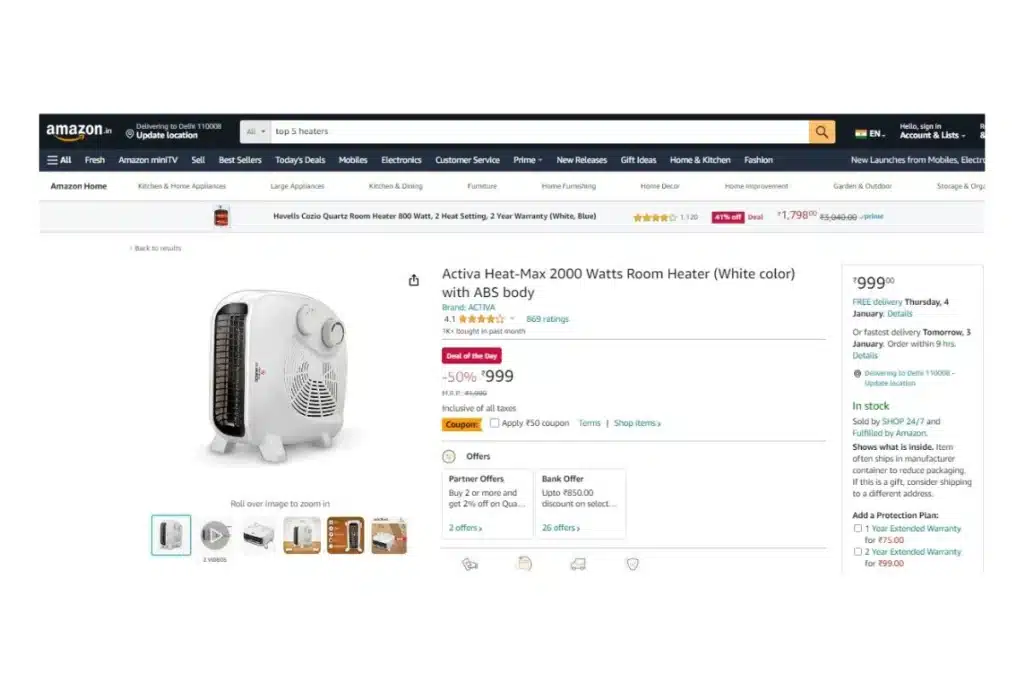Expand the star rating breakdown arrow

[x=512, y=319]
